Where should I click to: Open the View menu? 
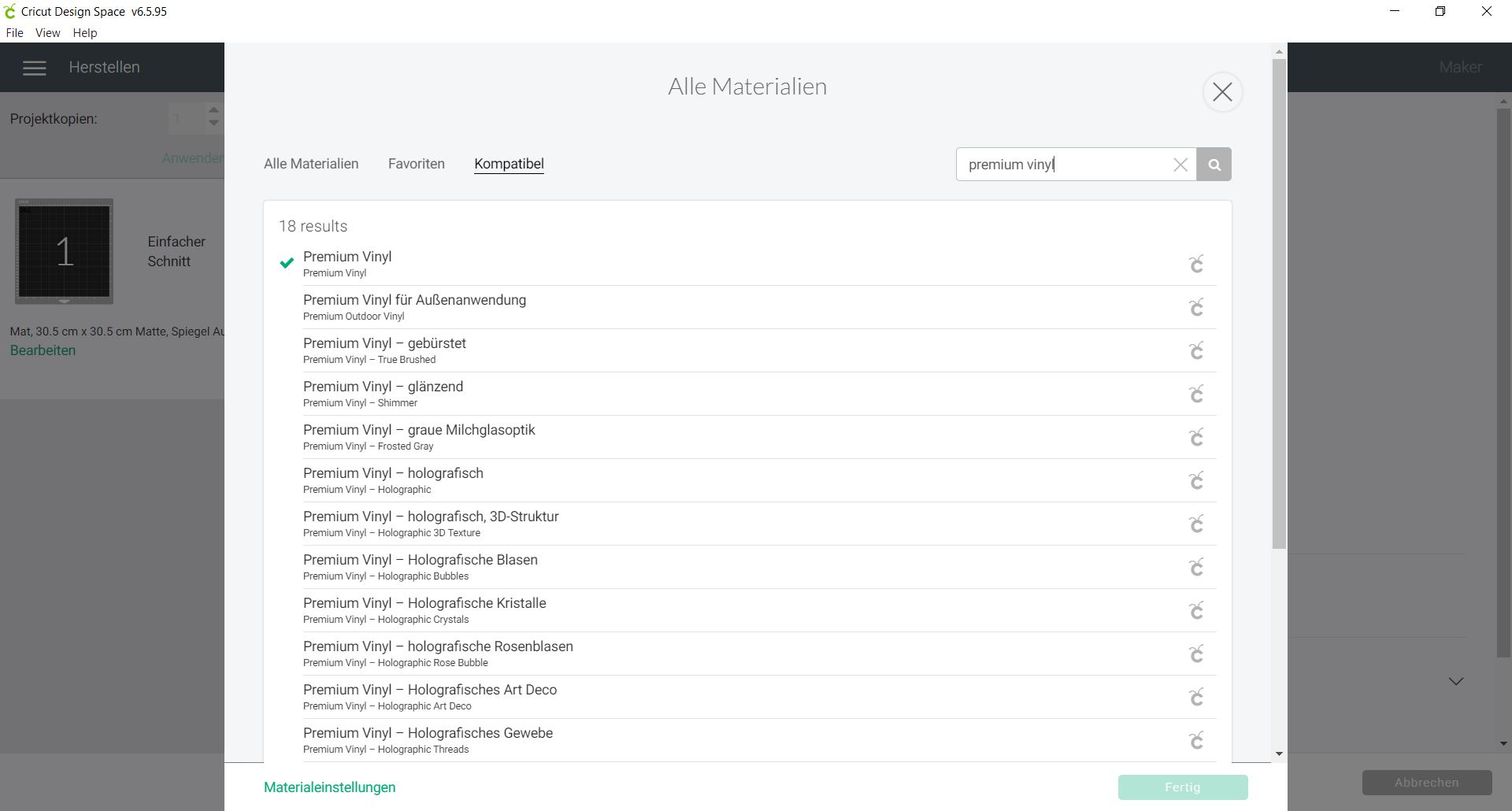[47, 33]
